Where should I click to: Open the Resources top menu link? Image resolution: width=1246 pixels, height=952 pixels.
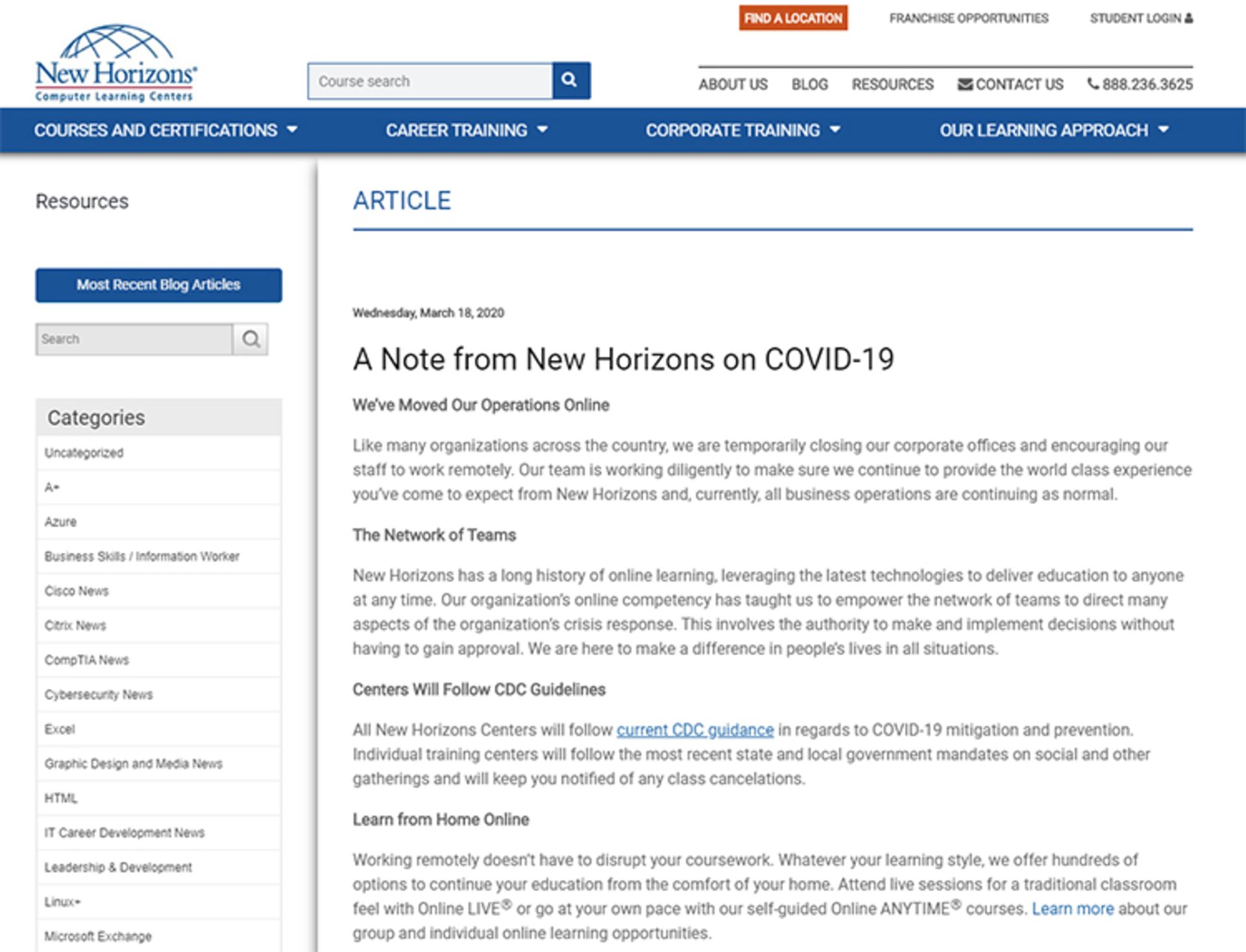coord(892,84)
